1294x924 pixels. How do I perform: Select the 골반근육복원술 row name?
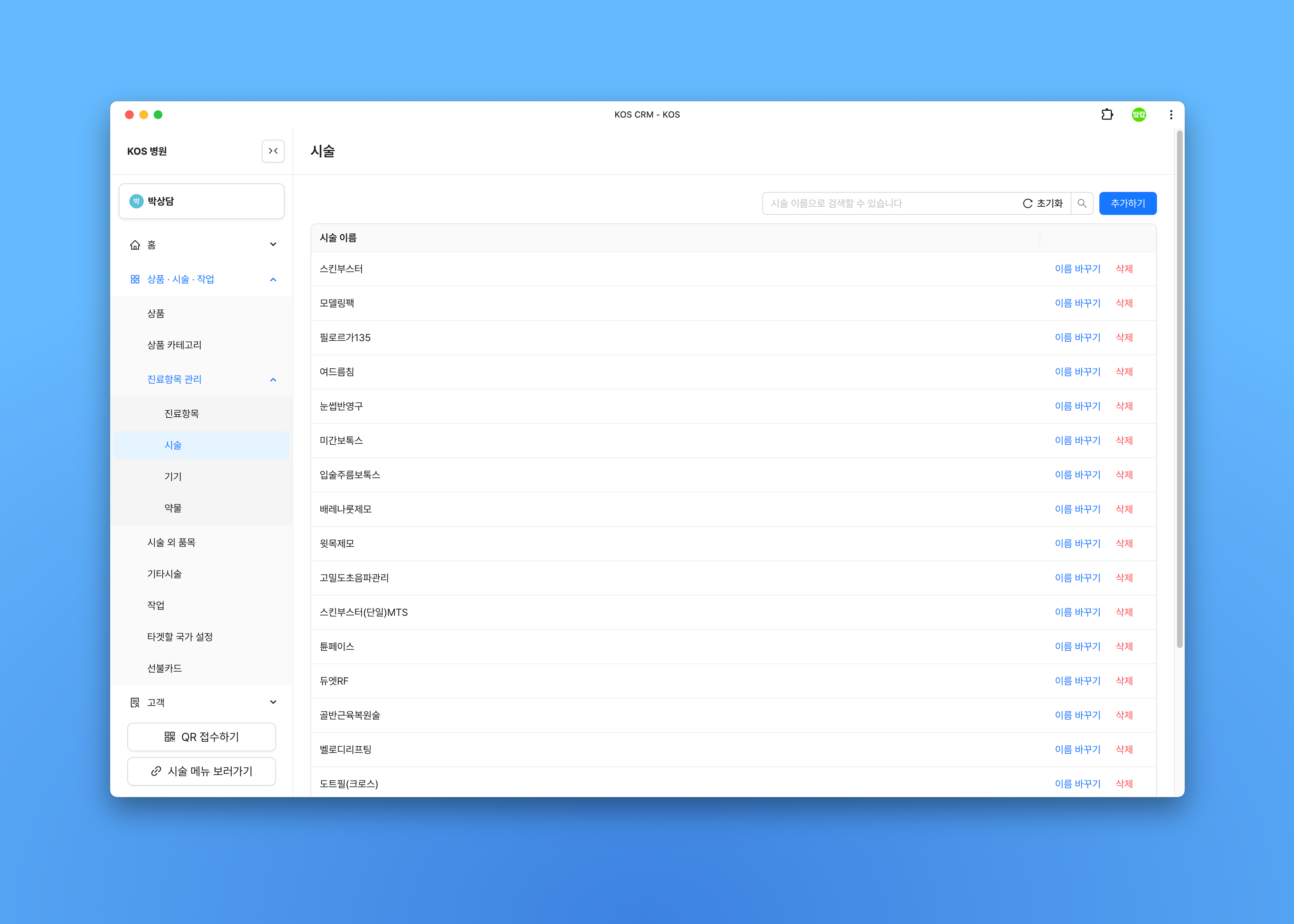(x=350, y=715)
